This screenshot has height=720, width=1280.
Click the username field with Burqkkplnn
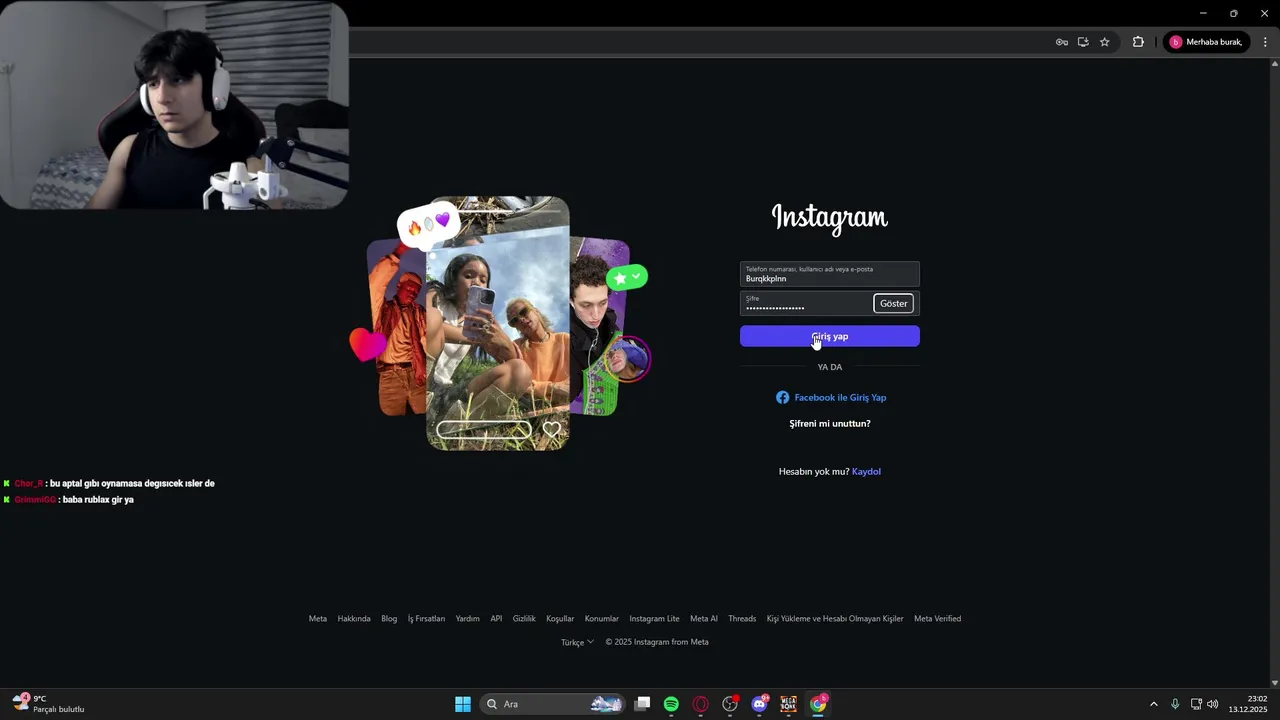click(829, 274)
